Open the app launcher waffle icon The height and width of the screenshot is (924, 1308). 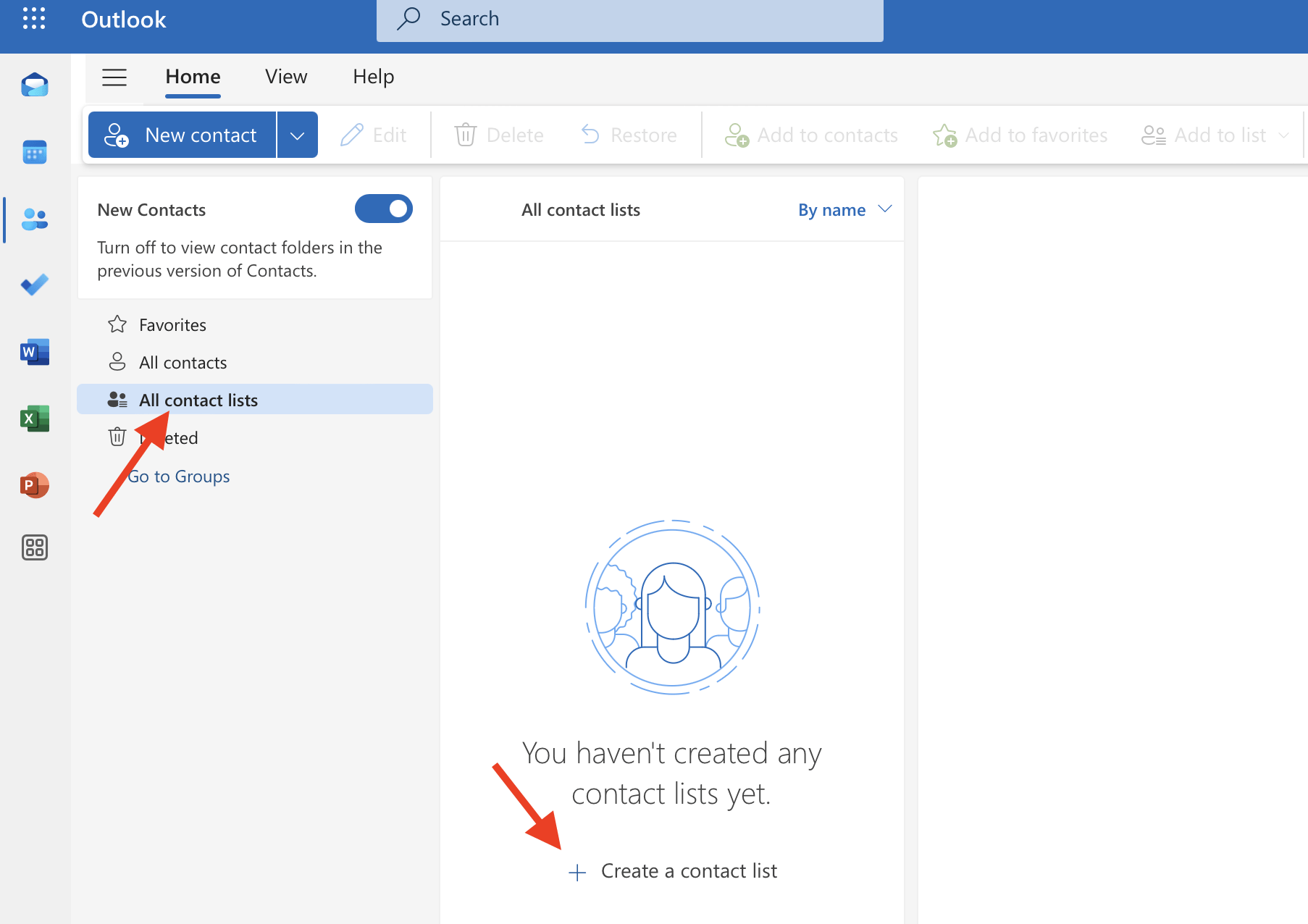(x=34, y=20)
